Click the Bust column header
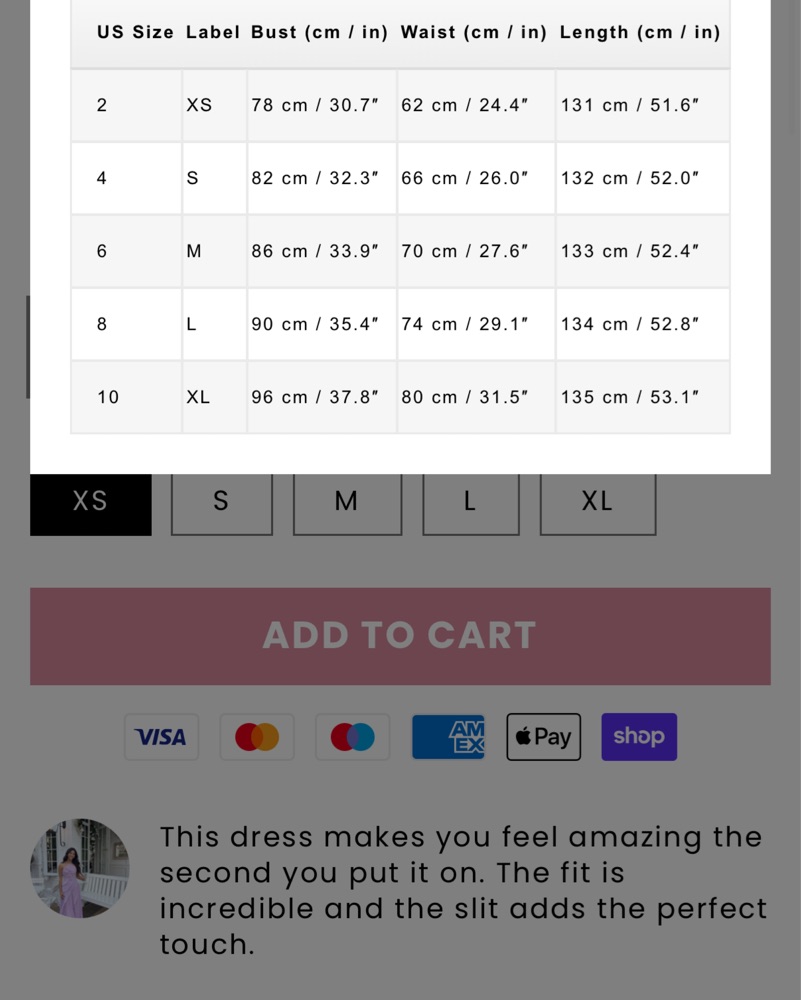The height and width of the screenshot is (1000, 801). tap(320, 33)
